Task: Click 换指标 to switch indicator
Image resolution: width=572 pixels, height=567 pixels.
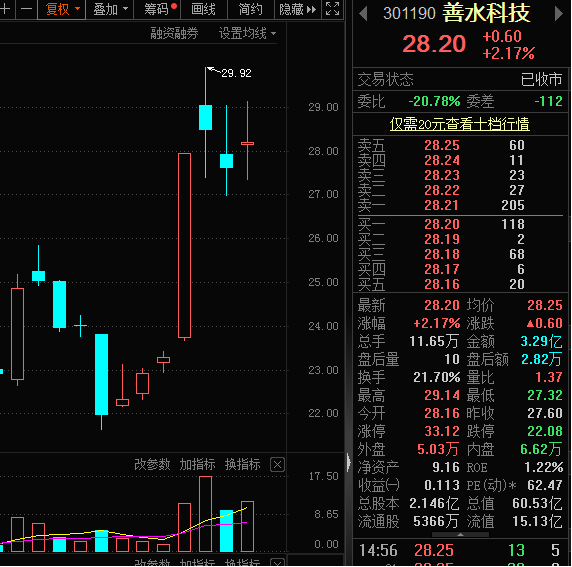Action: 243,464
